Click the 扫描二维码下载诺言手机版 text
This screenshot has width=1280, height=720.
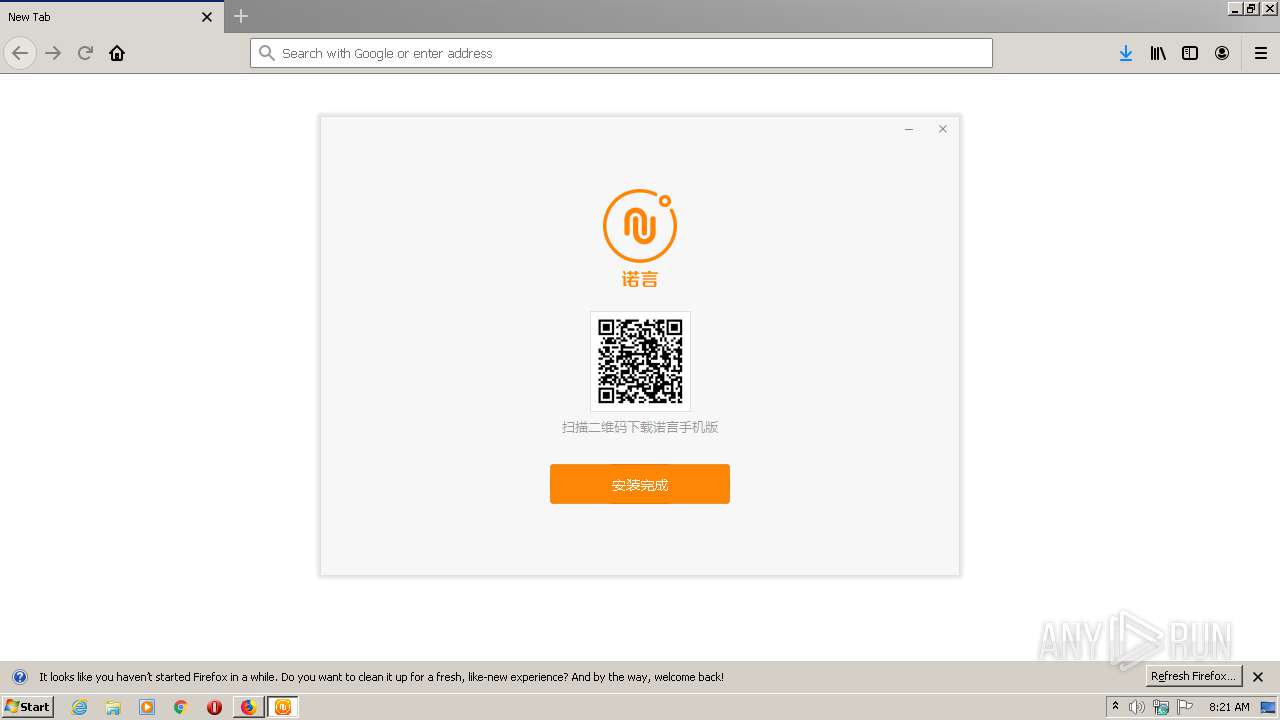(x=640, y=427)
